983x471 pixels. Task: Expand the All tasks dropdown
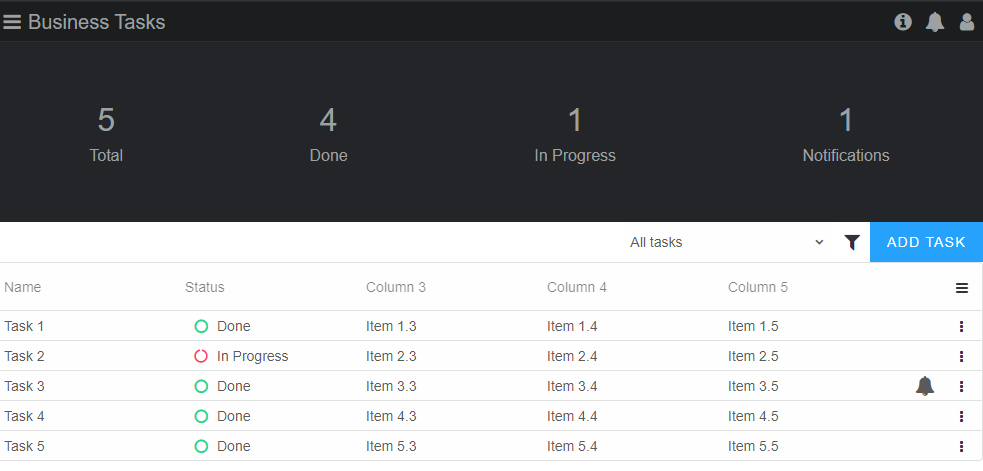[727, 242]
